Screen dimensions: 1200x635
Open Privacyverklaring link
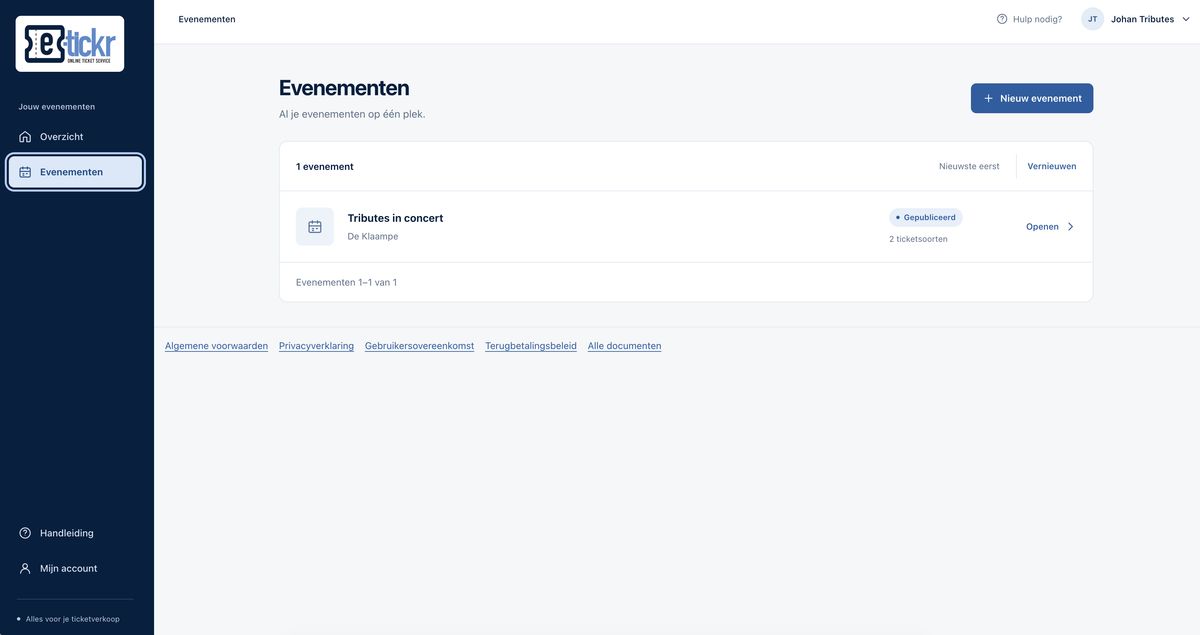coord(316,346)
